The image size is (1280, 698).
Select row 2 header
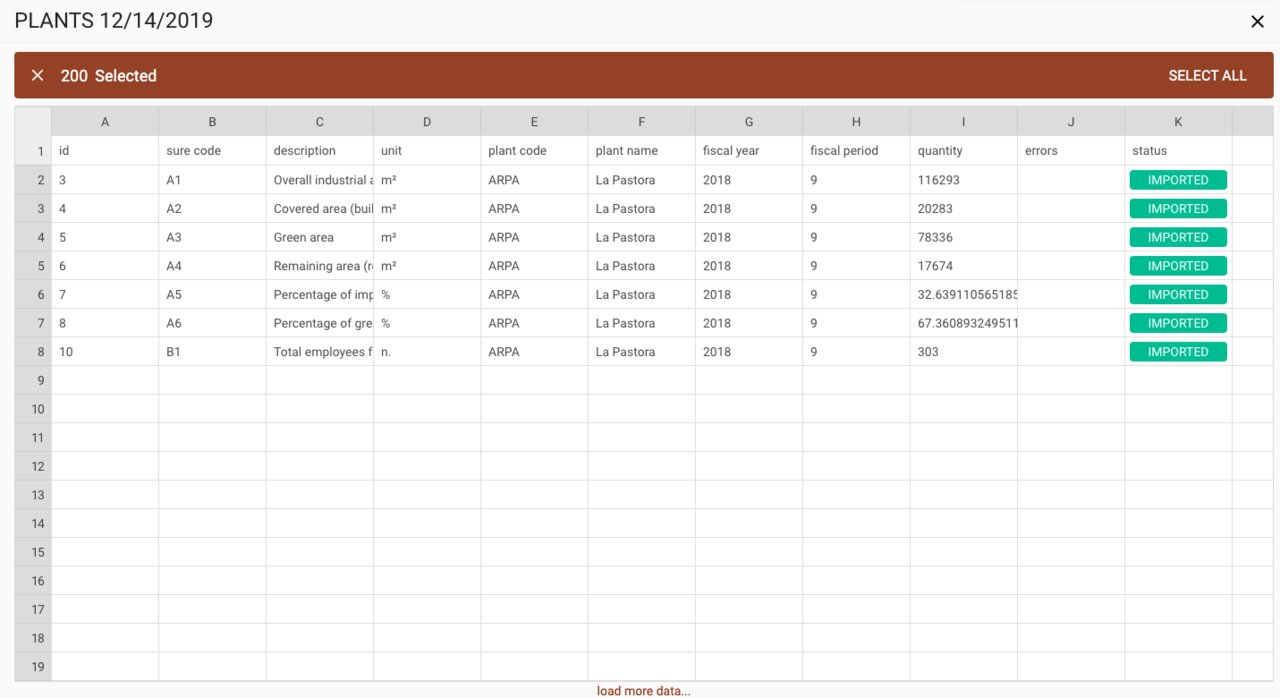33,180
